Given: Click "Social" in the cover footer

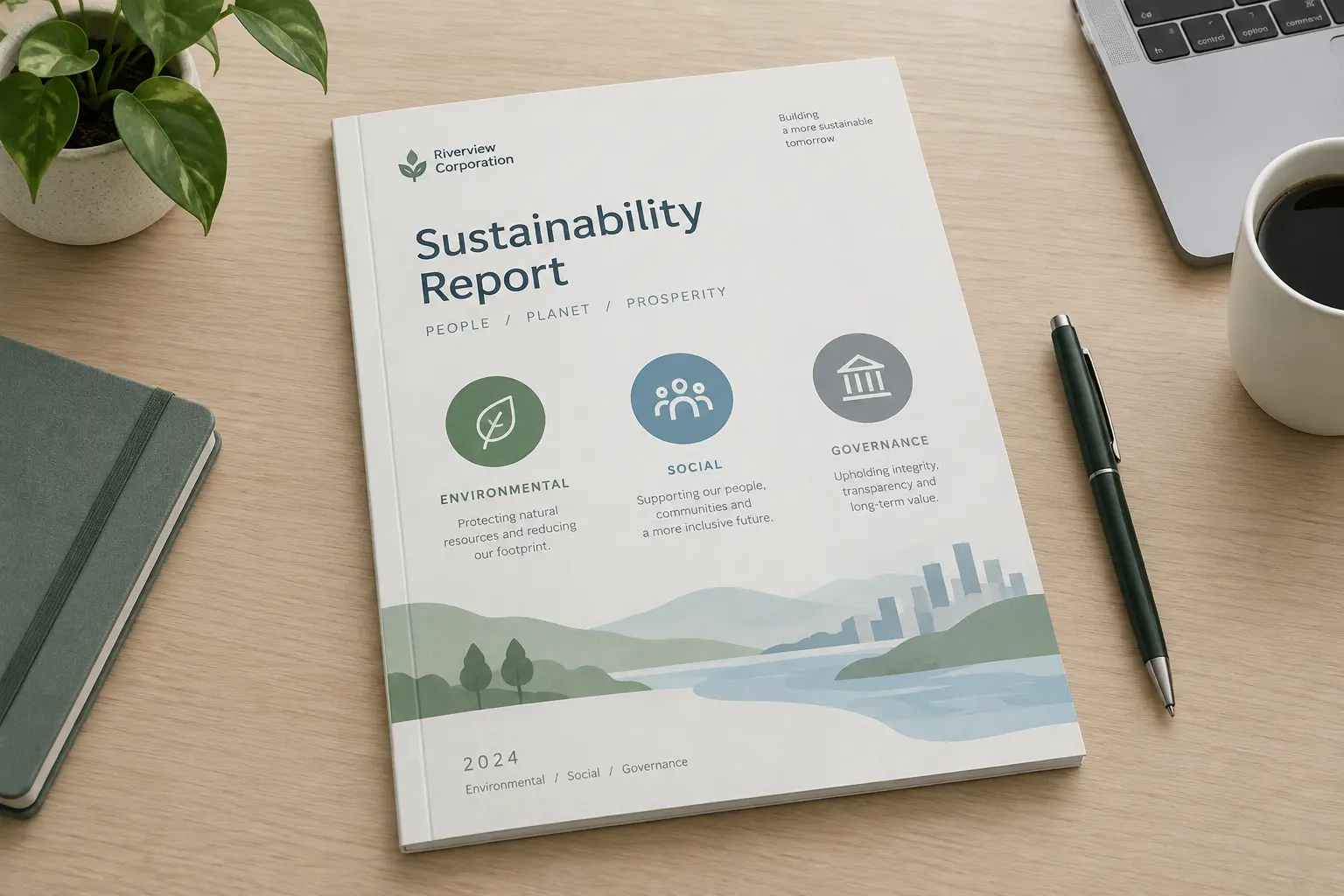Looking at the screenshot, I should 584,774.
